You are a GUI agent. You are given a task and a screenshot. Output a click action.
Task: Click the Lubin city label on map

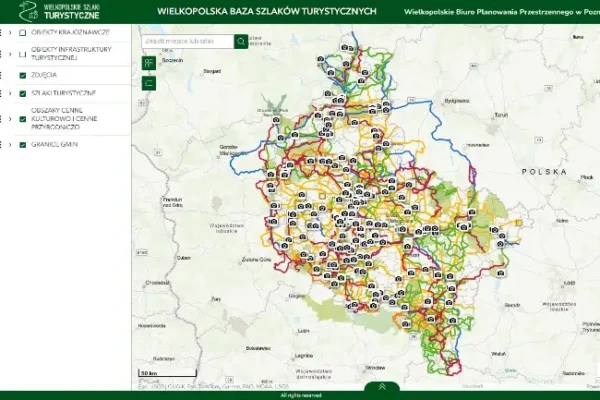pyautogui.click(x=303, y=331)
